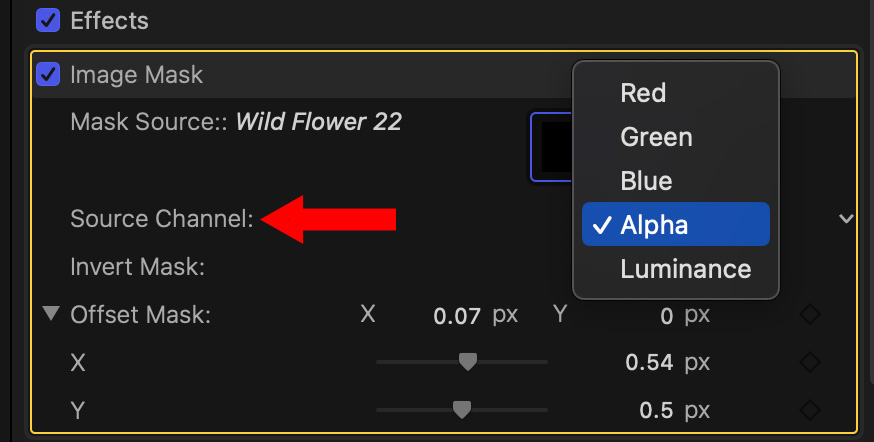
Task: Click the Y row value 0.5
Action: click(659, 410)
